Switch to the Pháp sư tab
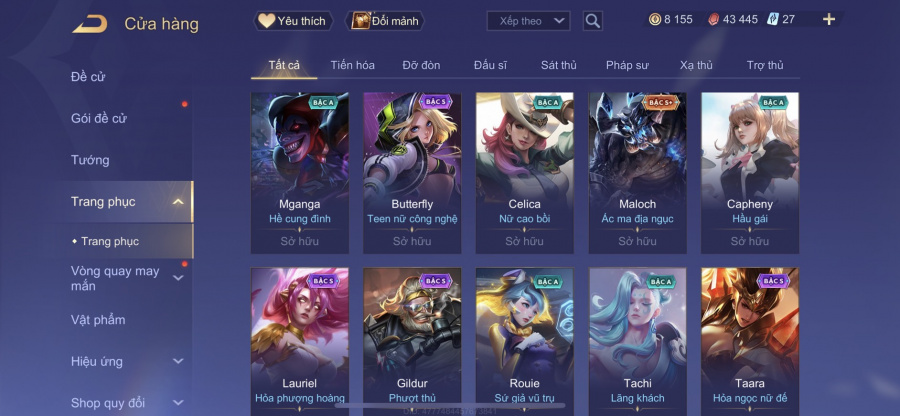The width and height of the screenshot is (900, 416). (x=627, y=65)
